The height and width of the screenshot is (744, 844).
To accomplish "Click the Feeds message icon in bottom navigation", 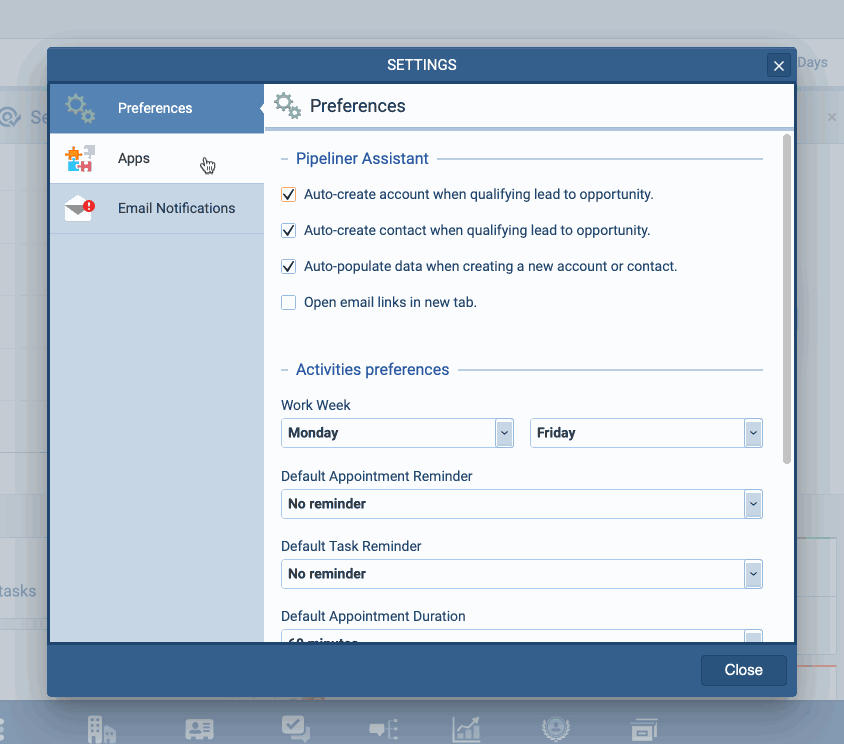I will [383, 729].
